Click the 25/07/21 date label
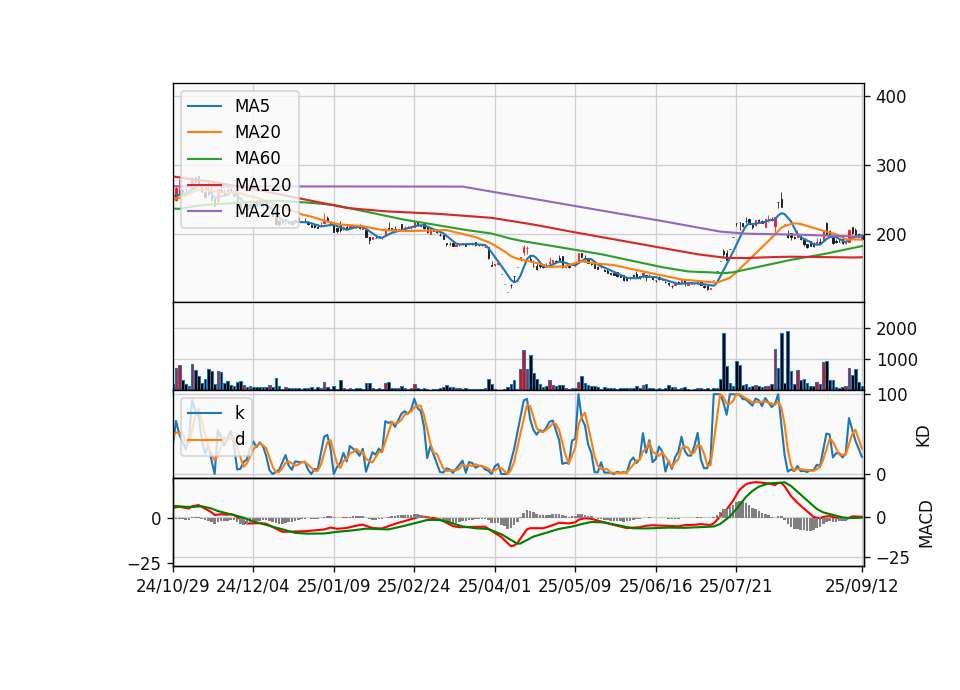The height and width of the screenshot is (690, 960). click(736, 586)
